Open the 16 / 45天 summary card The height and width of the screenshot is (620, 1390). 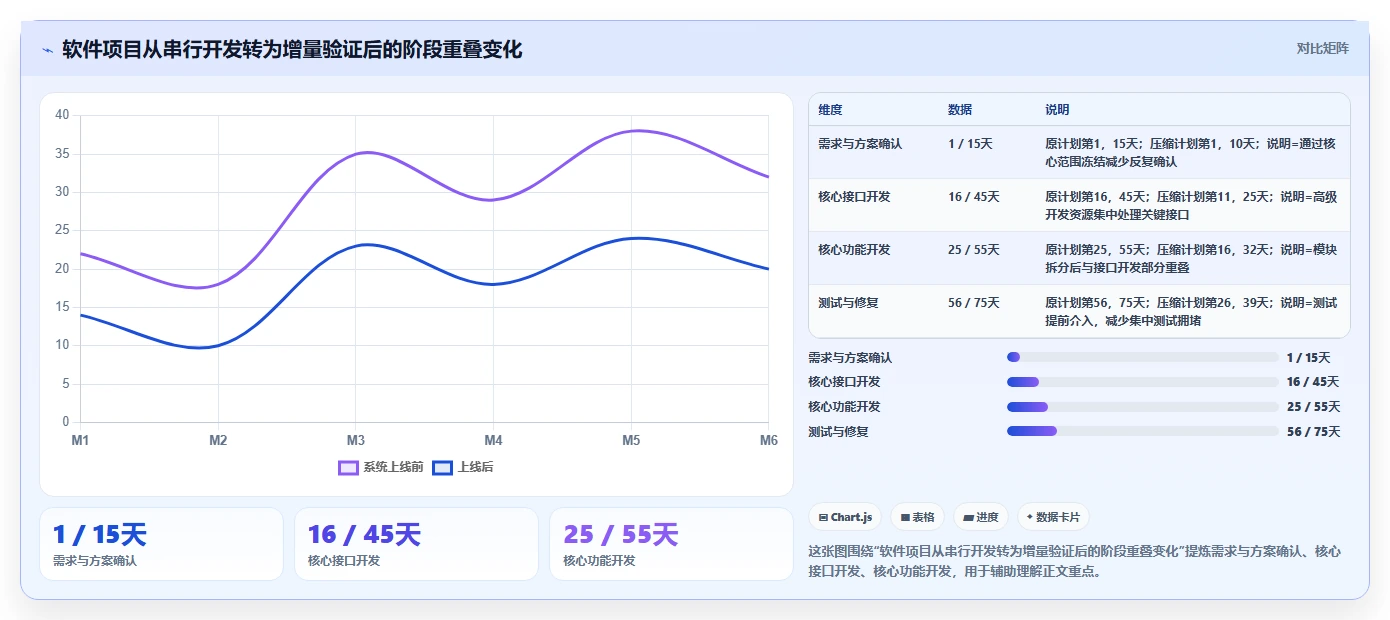click(x=416, y=544)
